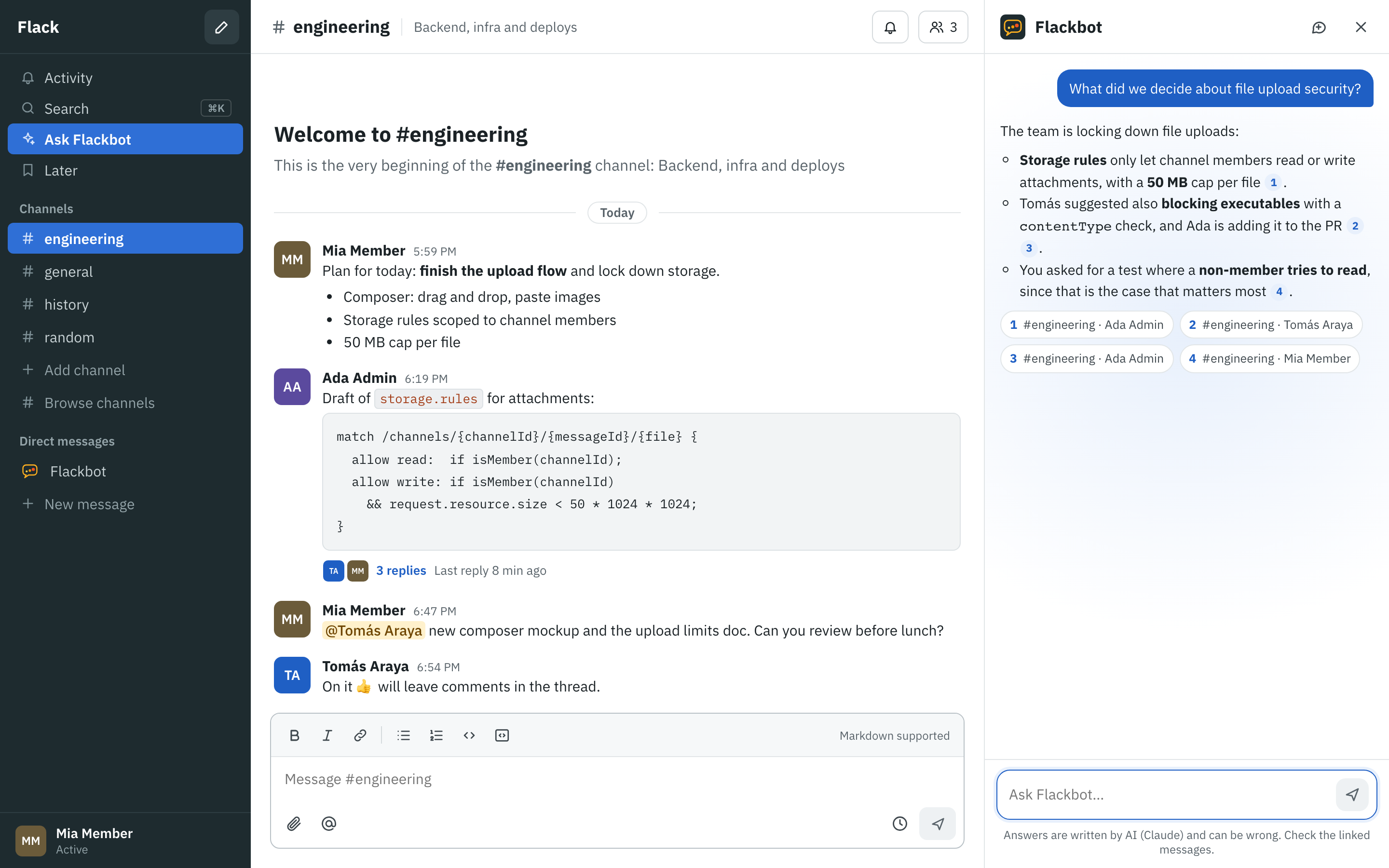Viewport: 1389px width, 868px height.
Task: Insert a code block
Action: point(502,735)
